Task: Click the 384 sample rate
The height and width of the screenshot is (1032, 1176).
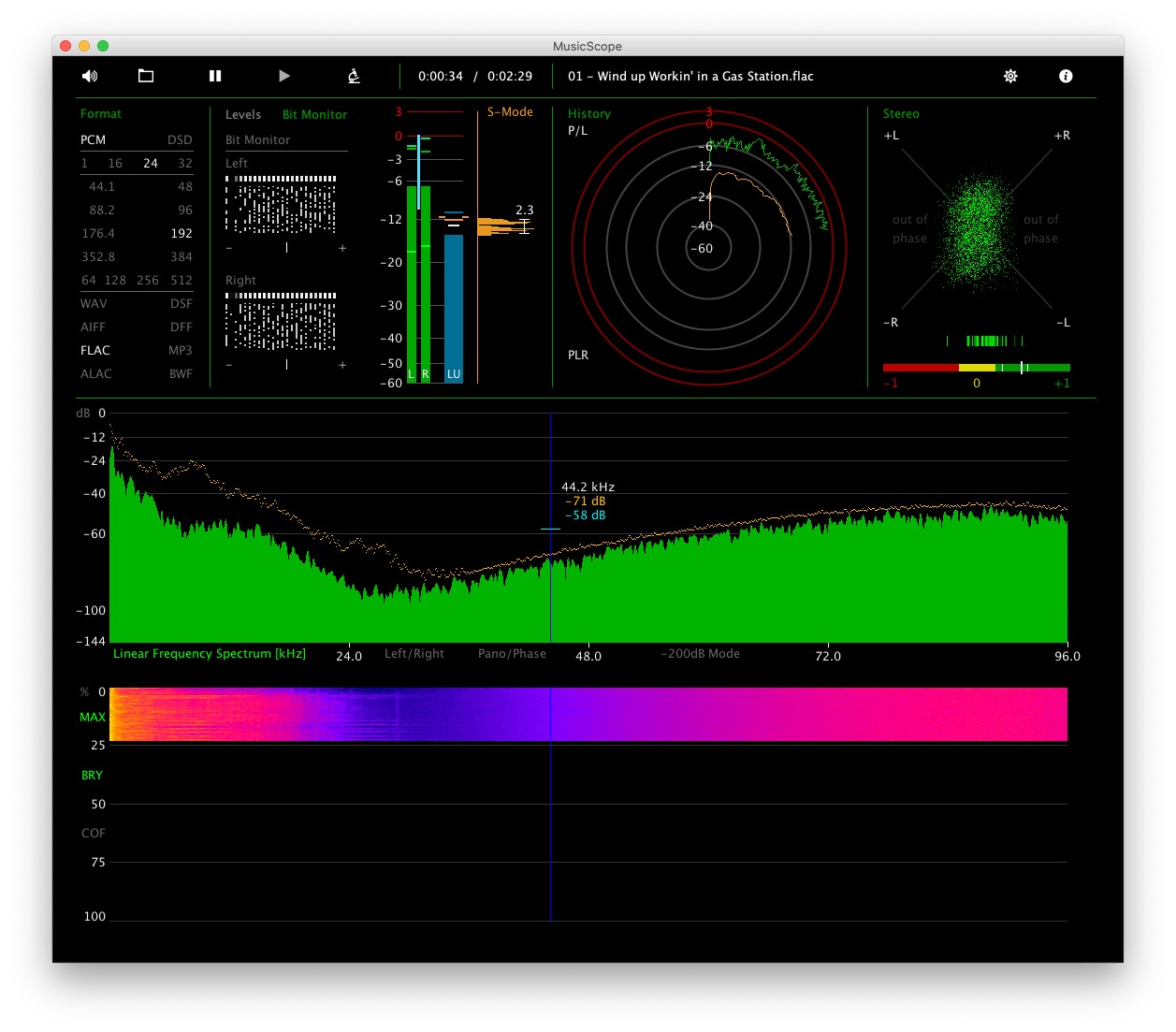Action: [x=181, y=256]
